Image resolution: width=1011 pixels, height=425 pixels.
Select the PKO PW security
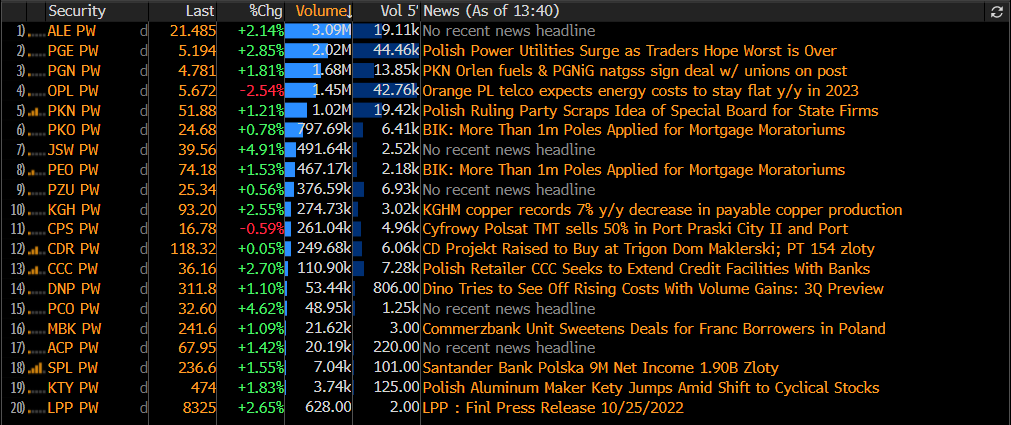[74, 130]
